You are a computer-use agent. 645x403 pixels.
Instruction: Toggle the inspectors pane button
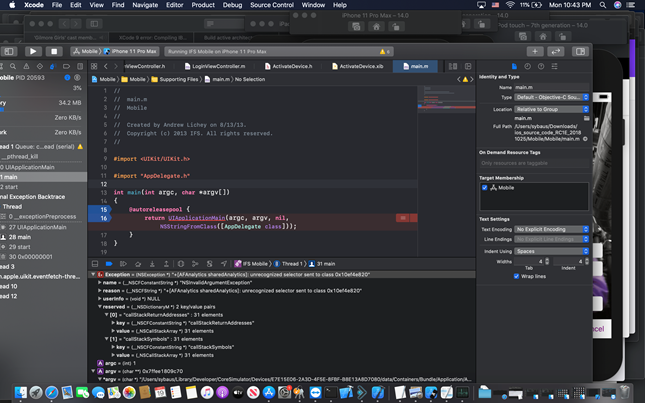580,51
